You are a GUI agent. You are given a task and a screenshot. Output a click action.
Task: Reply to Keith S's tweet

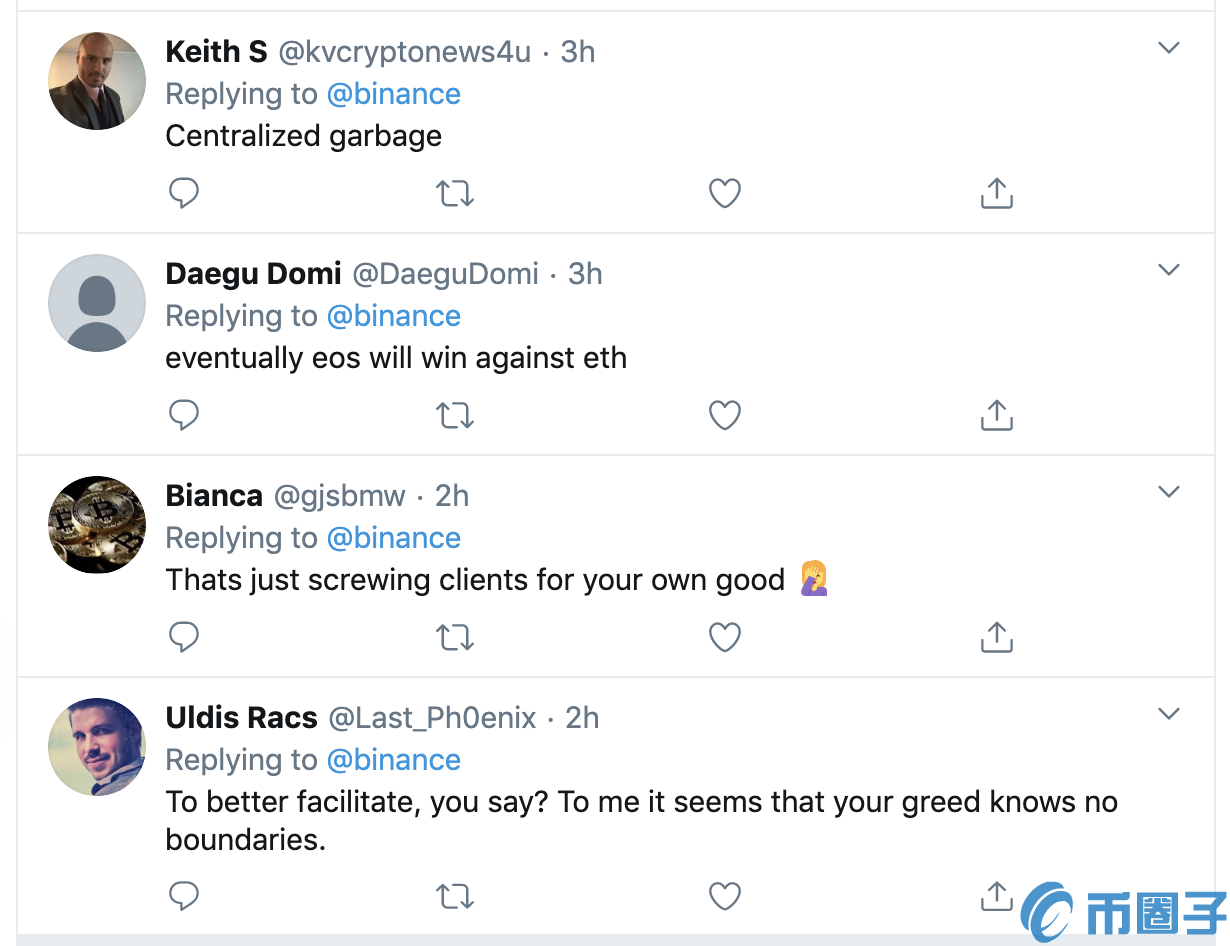coord(184,193)
